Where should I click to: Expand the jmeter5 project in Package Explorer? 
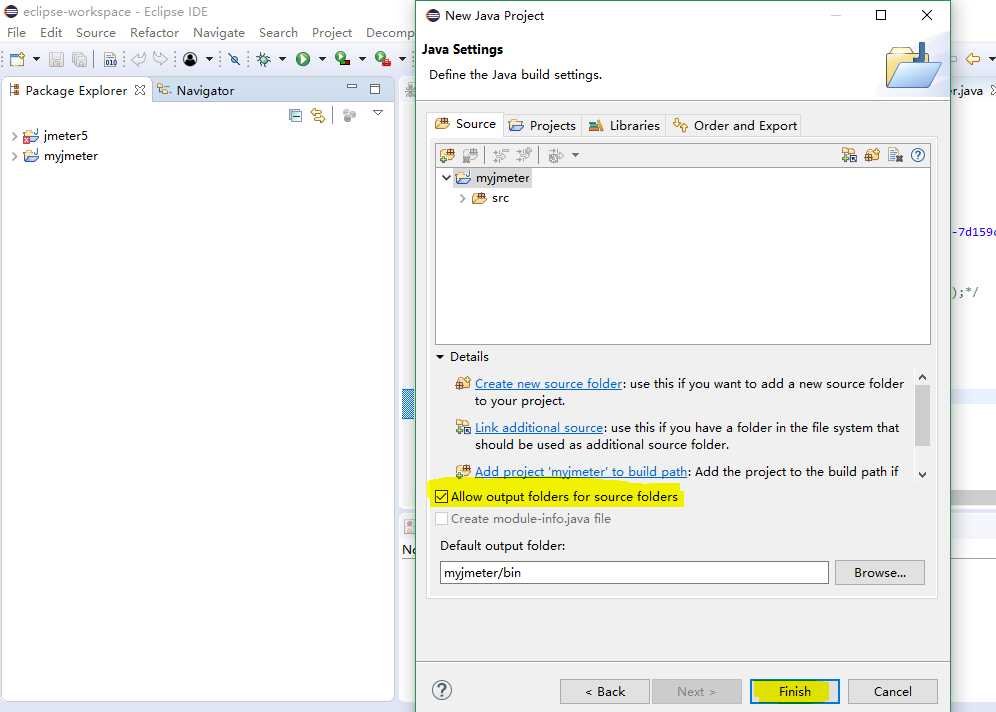point(14,136)
